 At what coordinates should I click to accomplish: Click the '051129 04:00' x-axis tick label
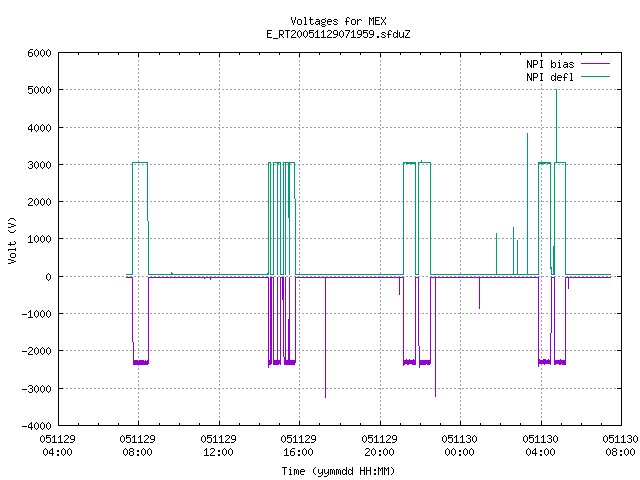click(58, 445)
